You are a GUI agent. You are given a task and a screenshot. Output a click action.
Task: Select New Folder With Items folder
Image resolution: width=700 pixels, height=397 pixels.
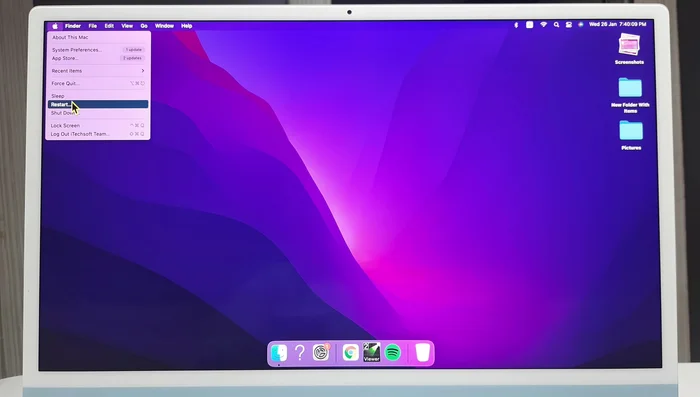tap(630, 88)
